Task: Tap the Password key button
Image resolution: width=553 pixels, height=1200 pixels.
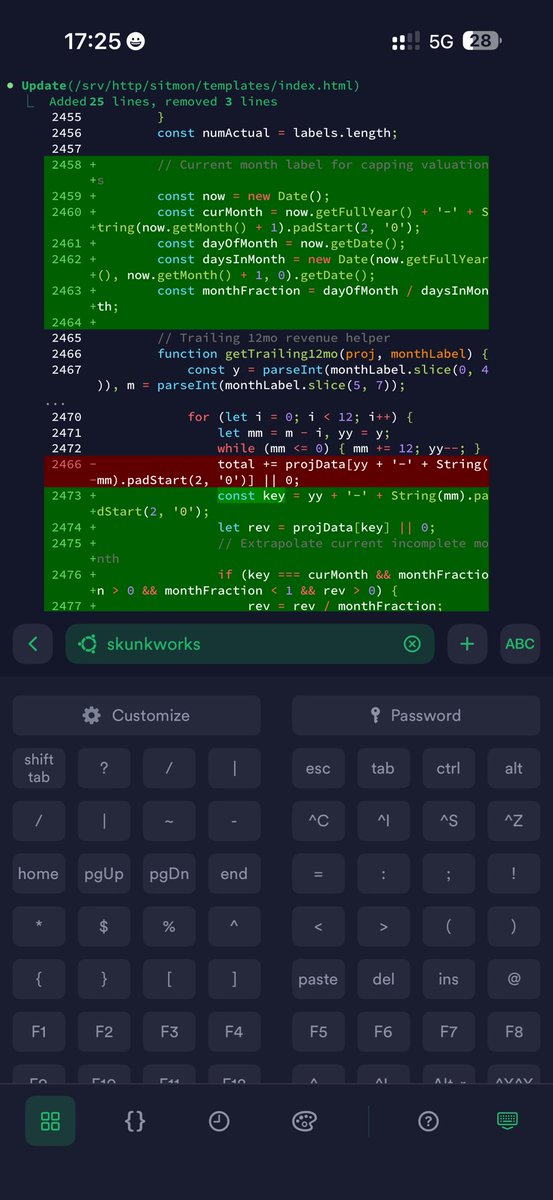Action: tap(416, 715)
